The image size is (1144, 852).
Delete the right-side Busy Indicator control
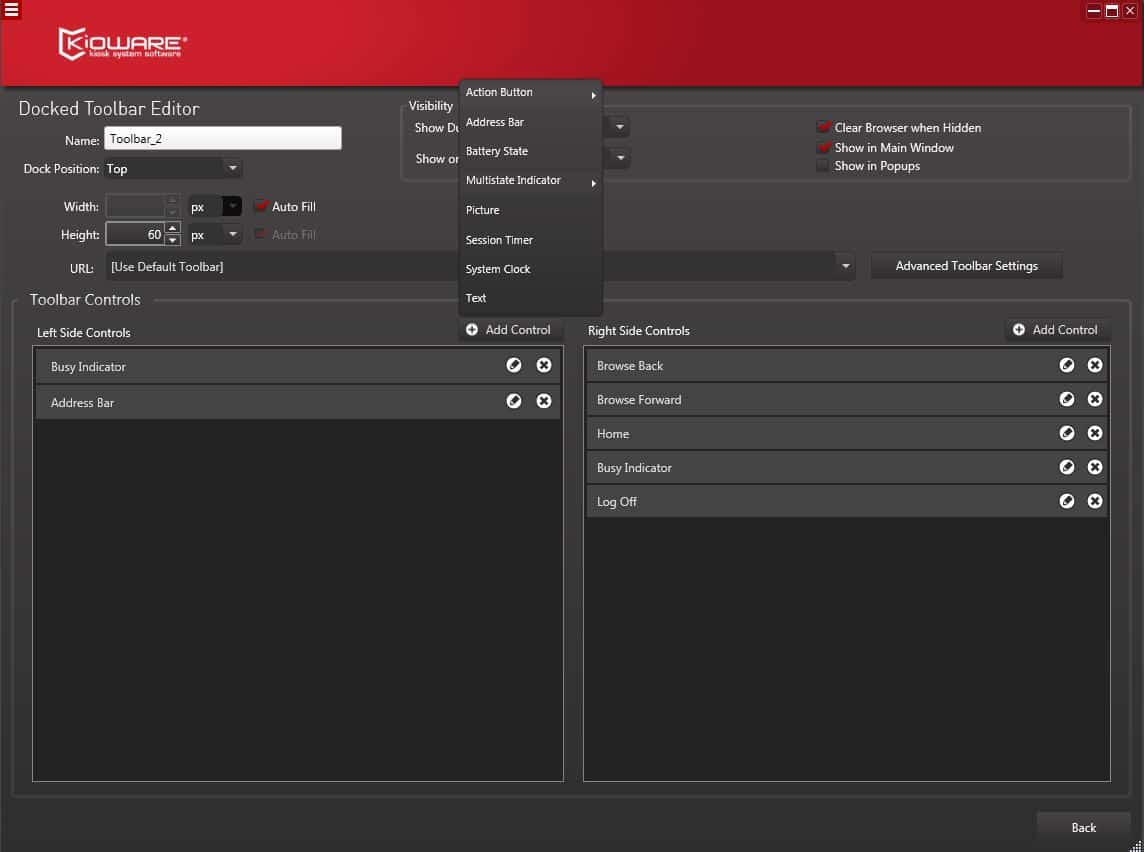(x=1095, y=468)
